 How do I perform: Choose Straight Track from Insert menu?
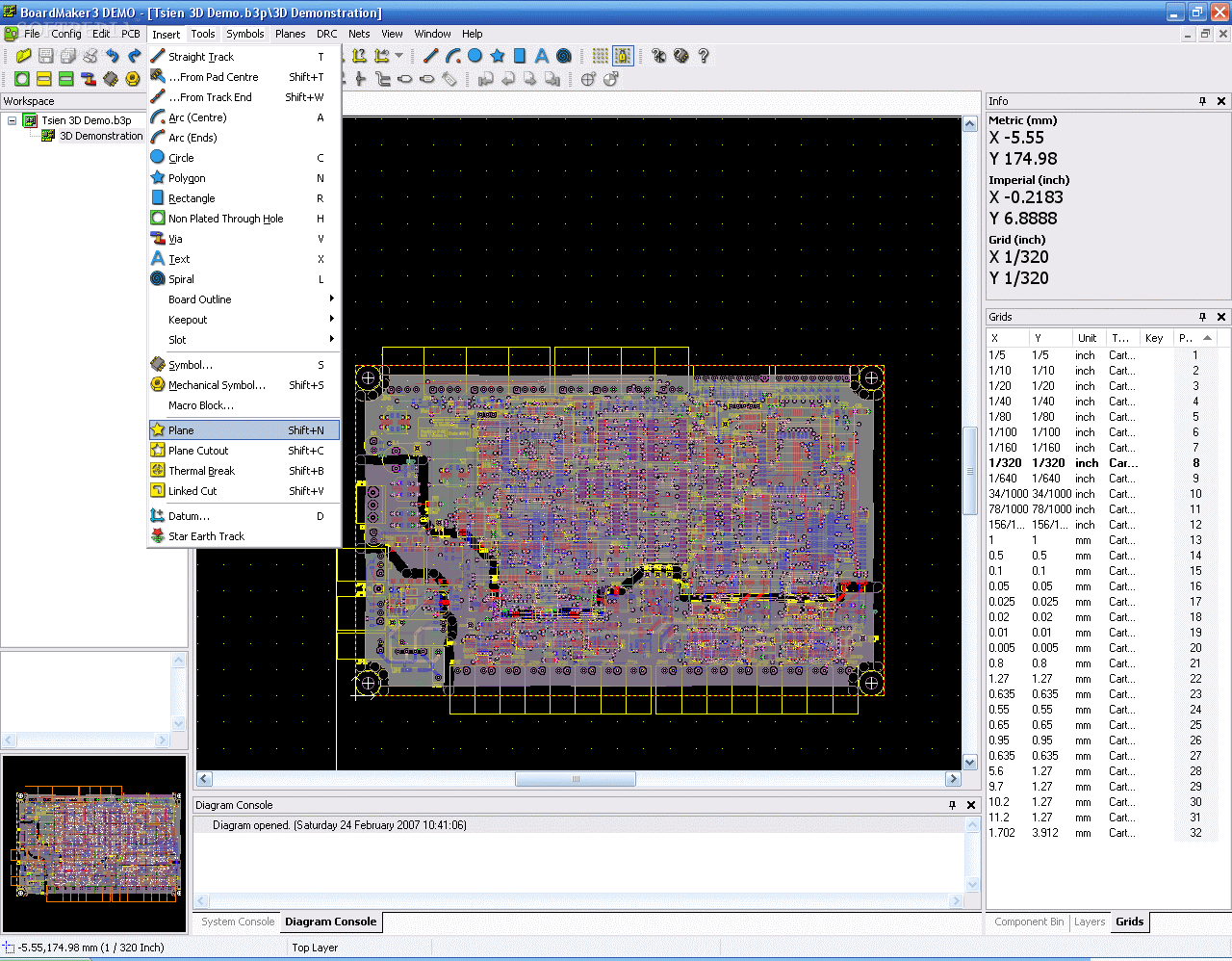point(244,57)
